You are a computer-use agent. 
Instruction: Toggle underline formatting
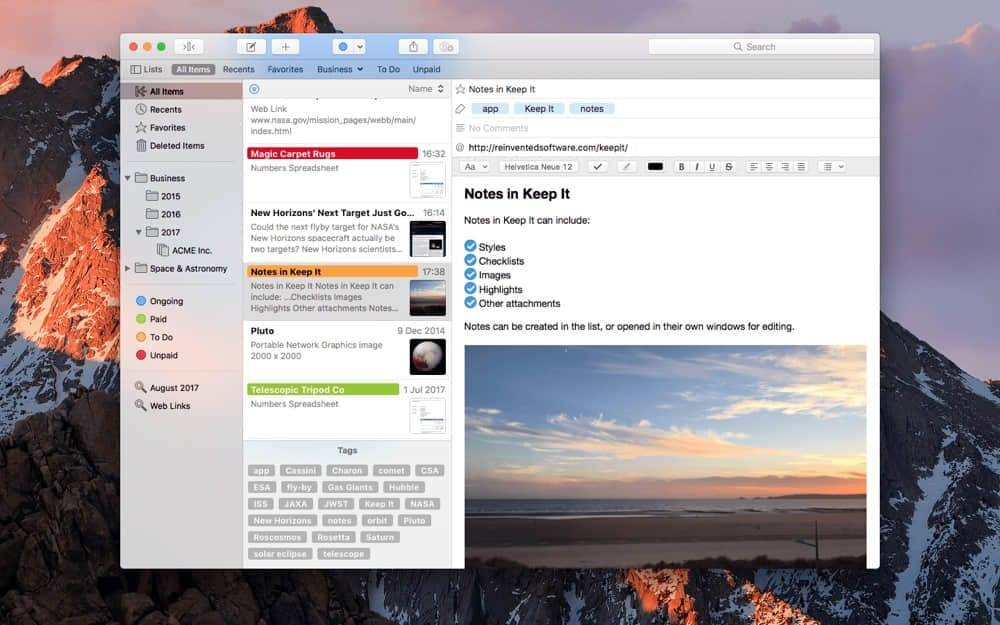click(712, 166)
